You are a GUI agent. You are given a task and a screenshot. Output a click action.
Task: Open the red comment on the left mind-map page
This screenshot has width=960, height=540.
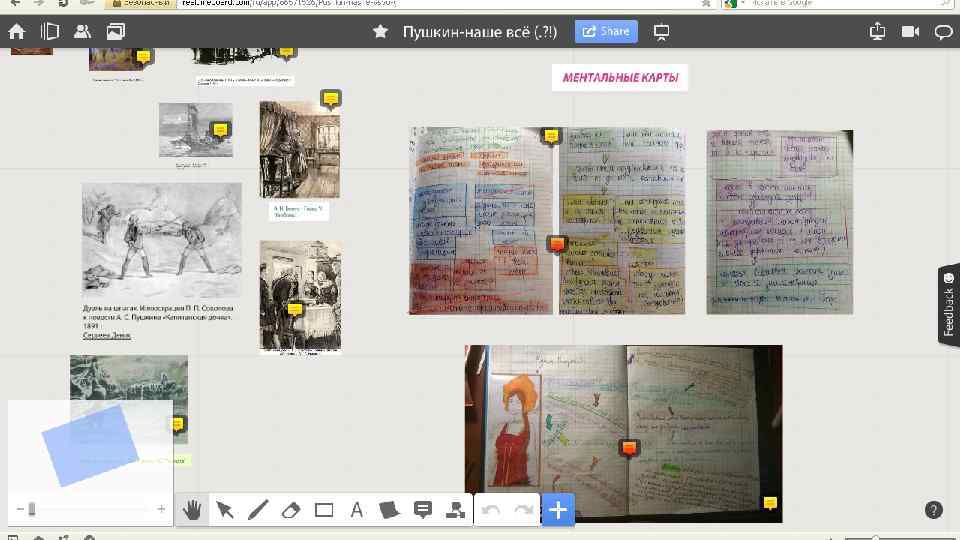click(557, 244)
